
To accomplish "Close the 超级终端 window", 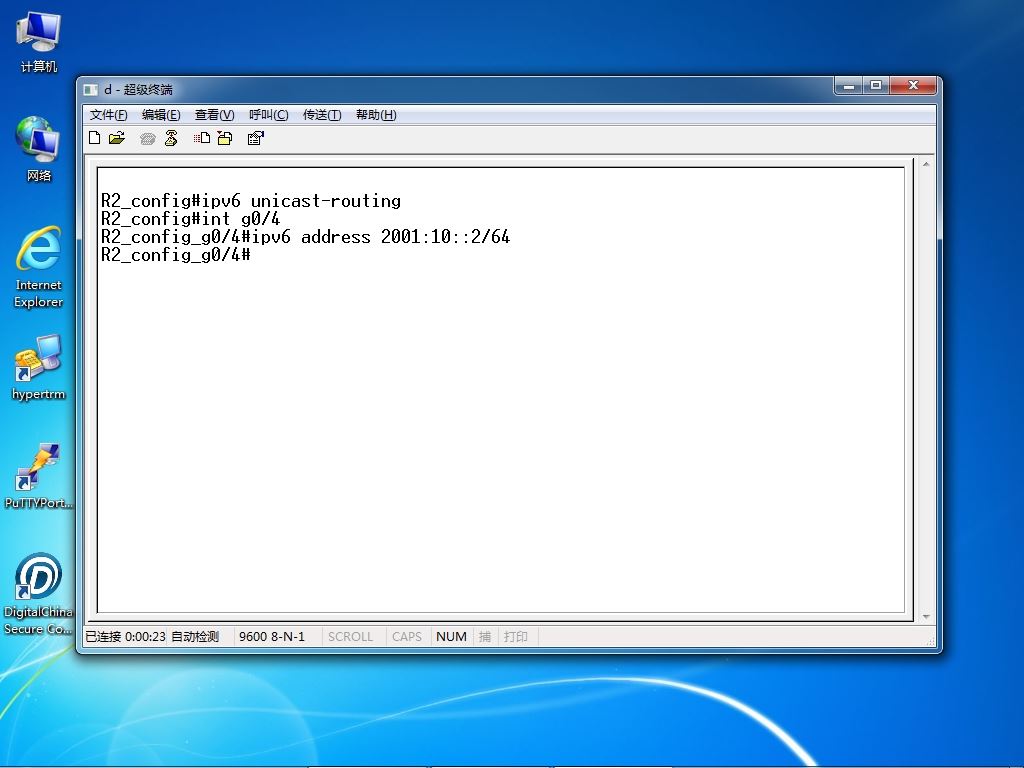I will [913, 86].
